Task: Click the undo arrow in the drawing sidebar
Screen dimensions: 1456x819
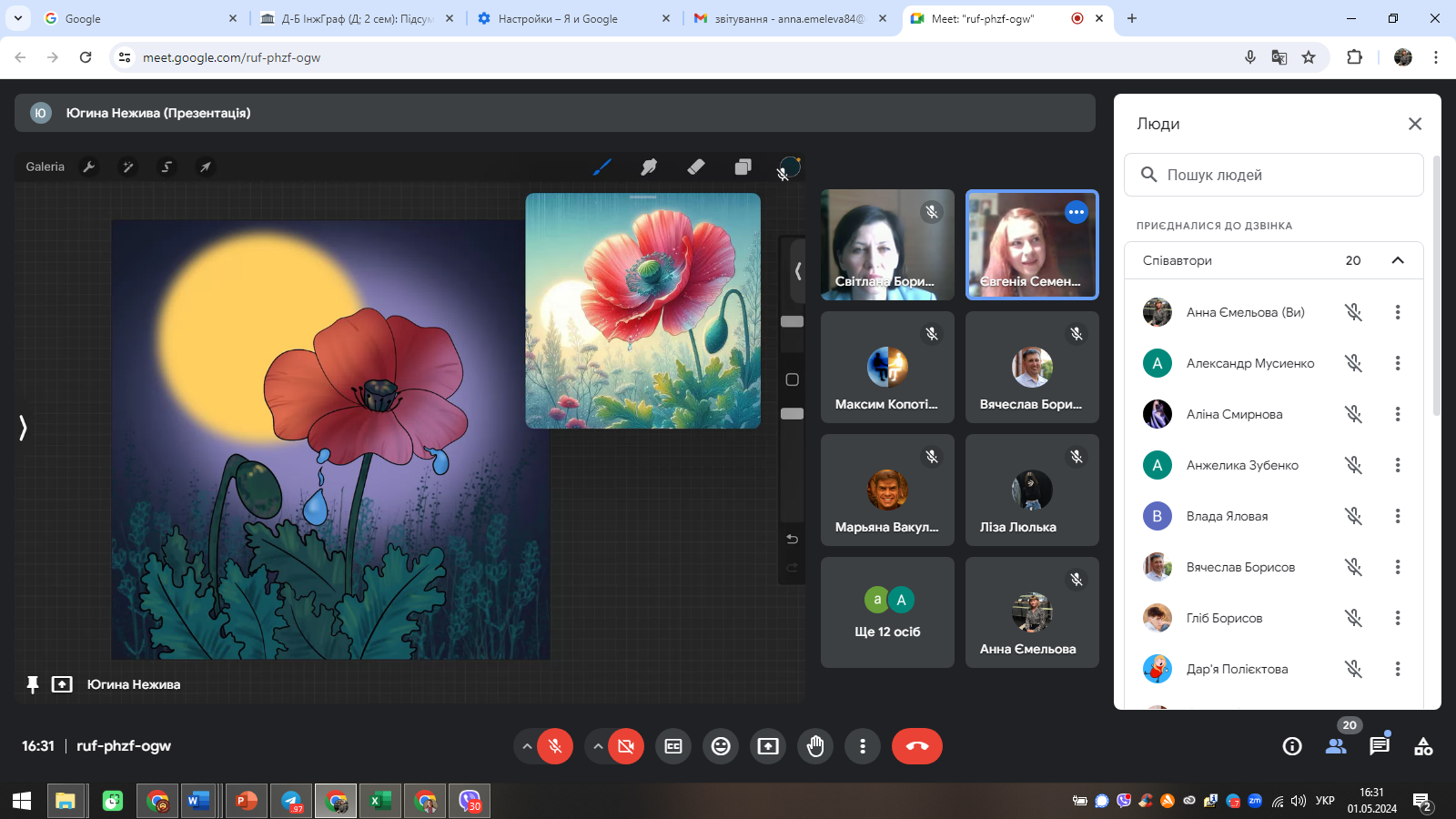Action: [793, 539]
